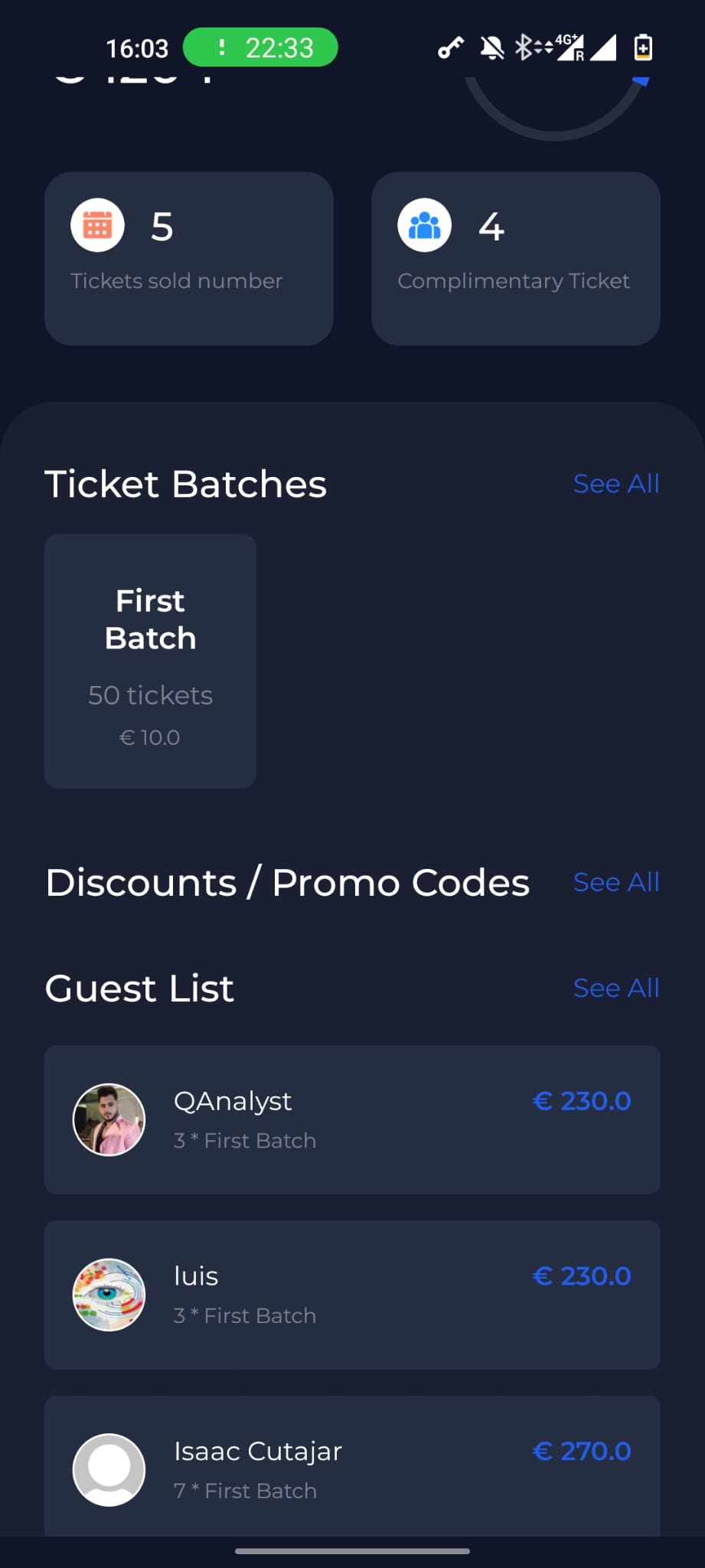
Task: Open See All for Discounts / Promo Codes
Action: coord(615,883)
